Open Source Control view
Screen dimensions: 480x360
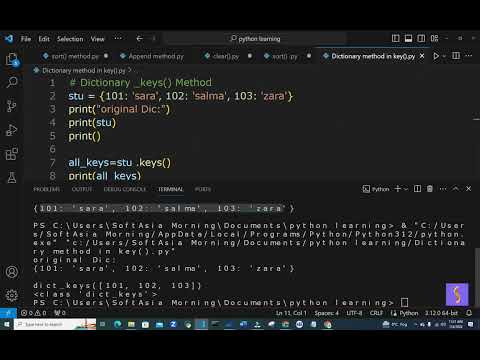coord(12,106)
